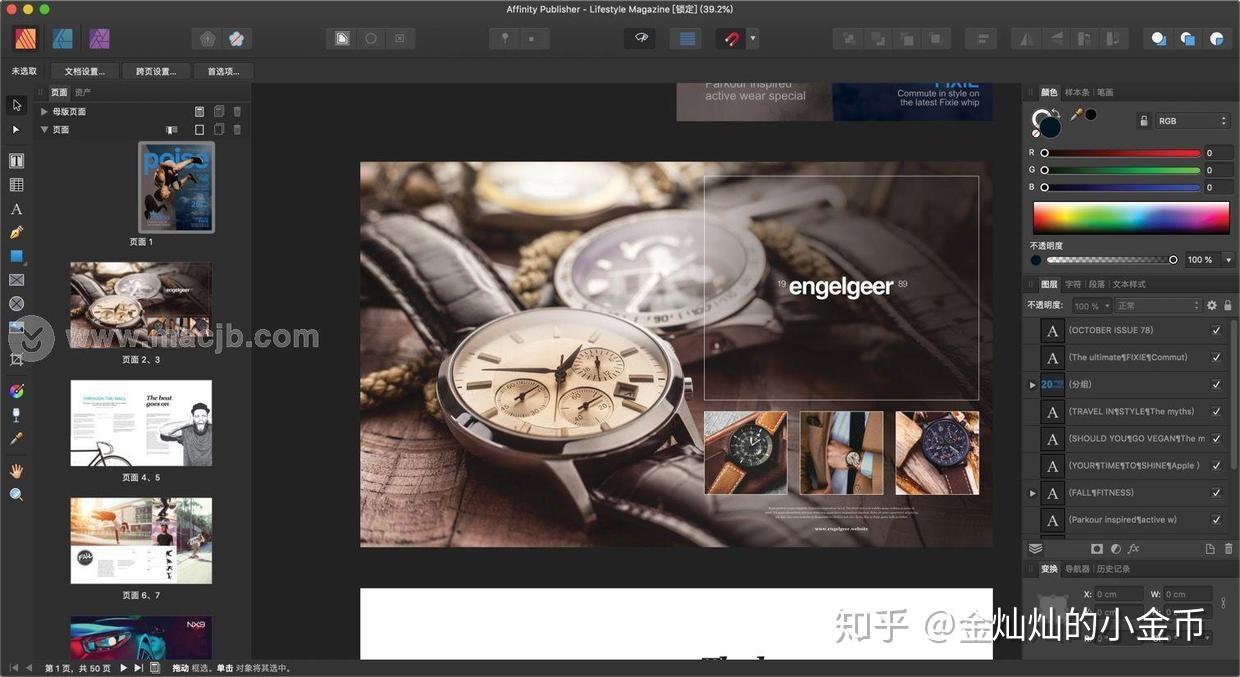This screenshot has width=1240, height=677.
Task: Select the Vector Crop tool
Action: click(16, 357)
